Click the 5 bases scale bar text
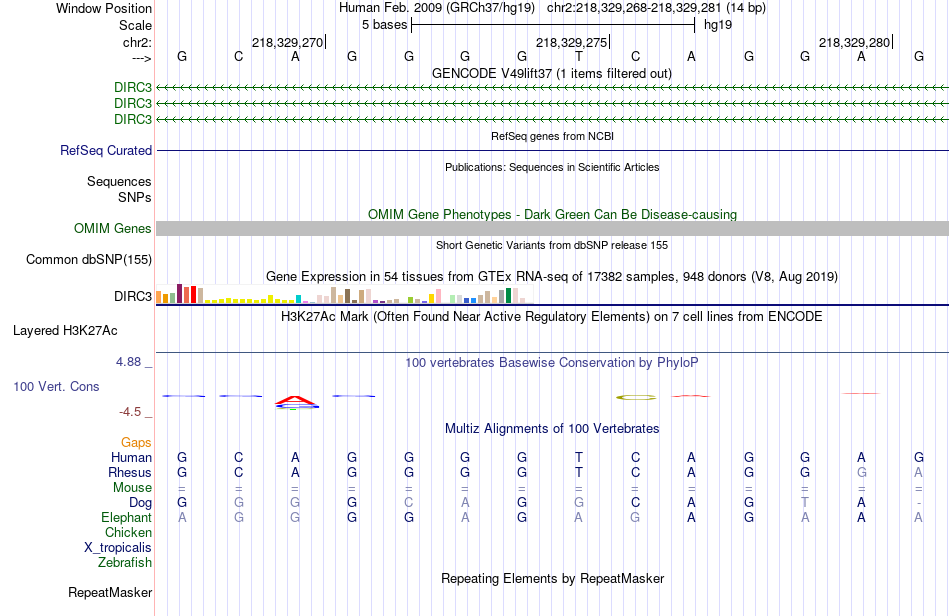Image resolution: width=950 pixels, height=616 pixels. click(385, 25)
